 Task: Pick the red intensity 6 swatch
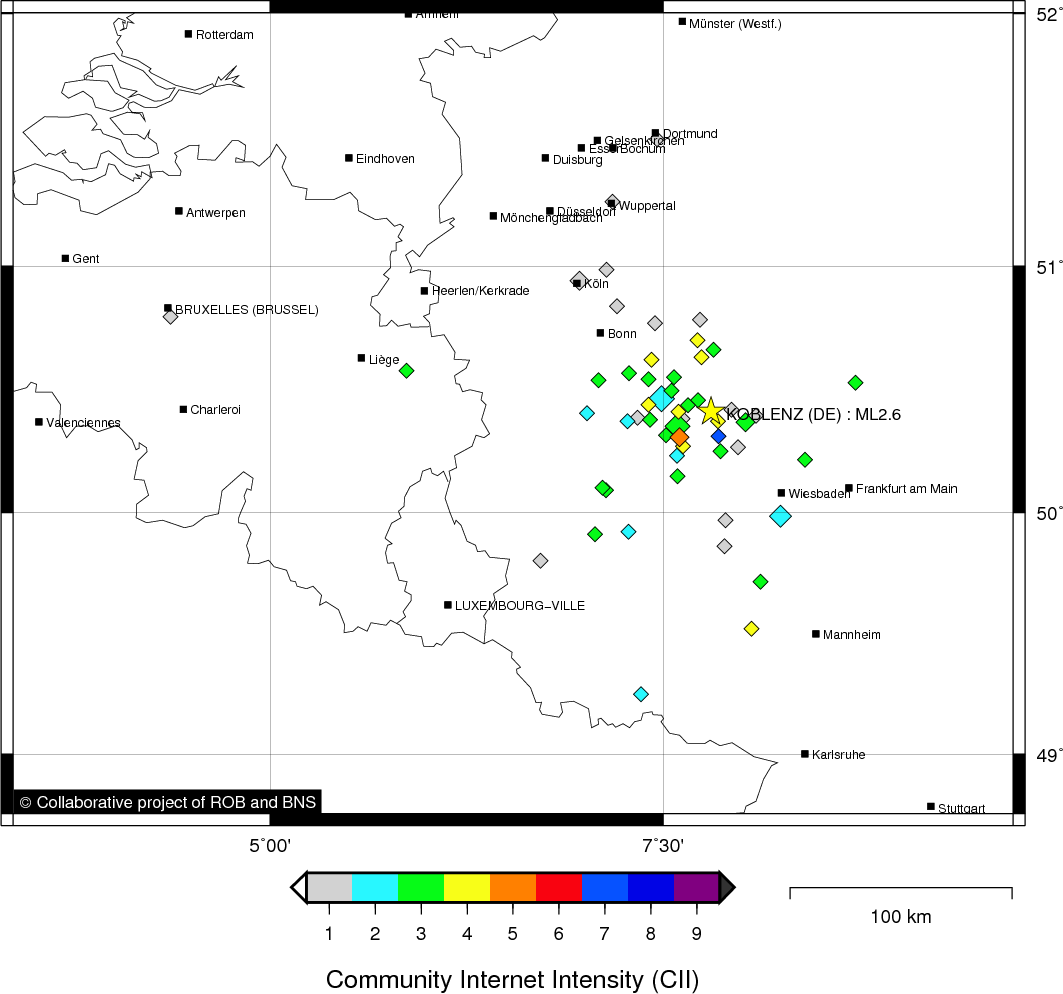[558, 887]
